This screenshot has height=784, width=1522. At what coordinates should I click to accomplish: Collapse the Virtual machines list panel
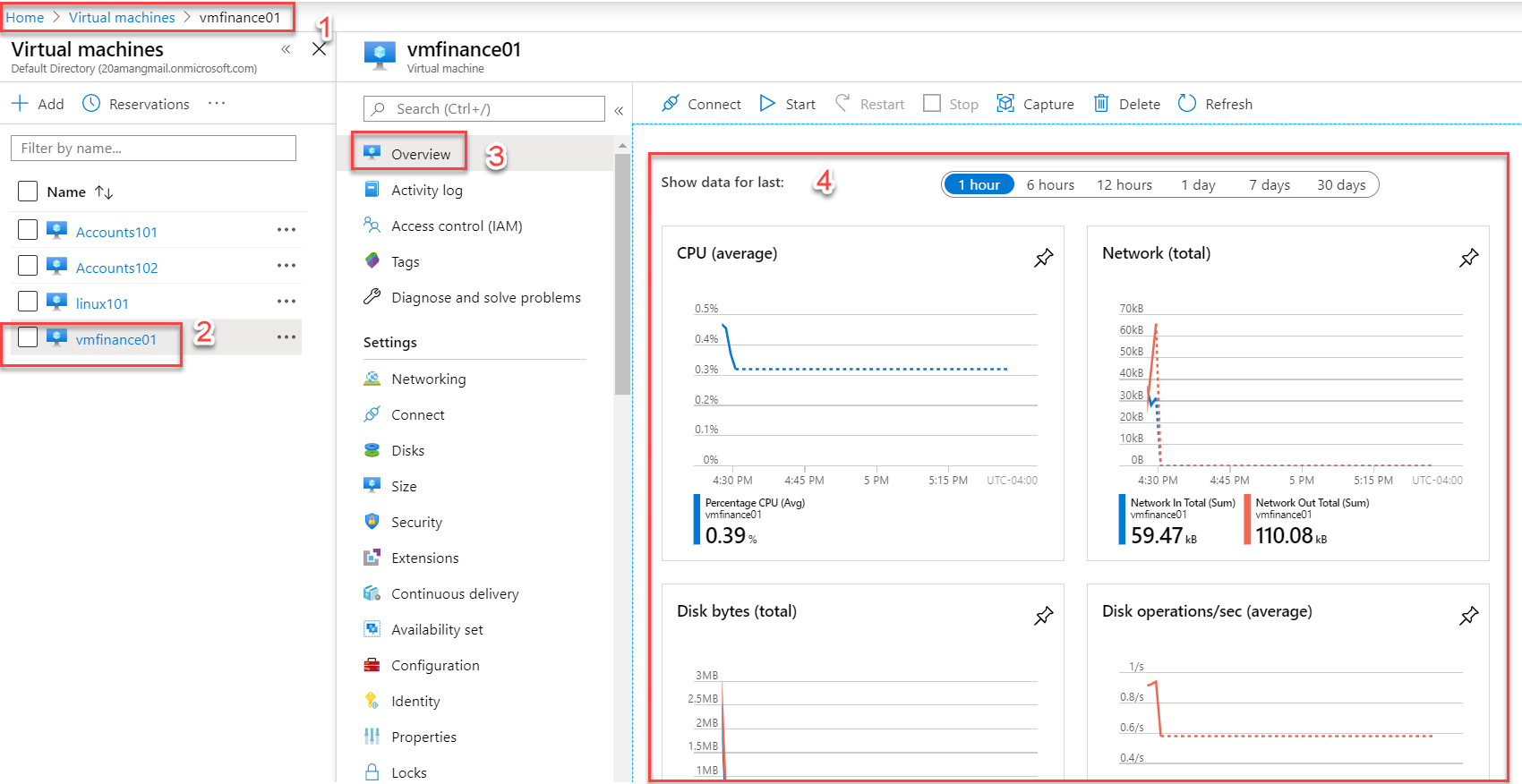[286, 49]
